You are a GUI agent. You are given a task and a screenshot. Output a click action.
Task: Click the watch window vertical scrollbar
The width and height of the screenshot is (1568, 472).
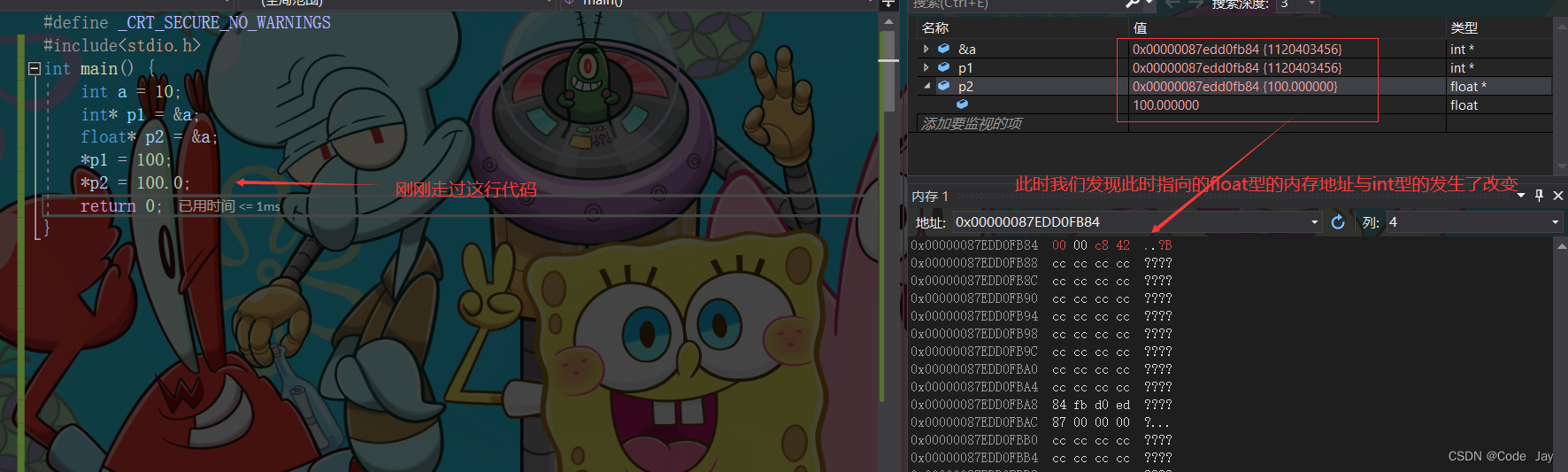pyautogui.click(x=1560, y=97)
